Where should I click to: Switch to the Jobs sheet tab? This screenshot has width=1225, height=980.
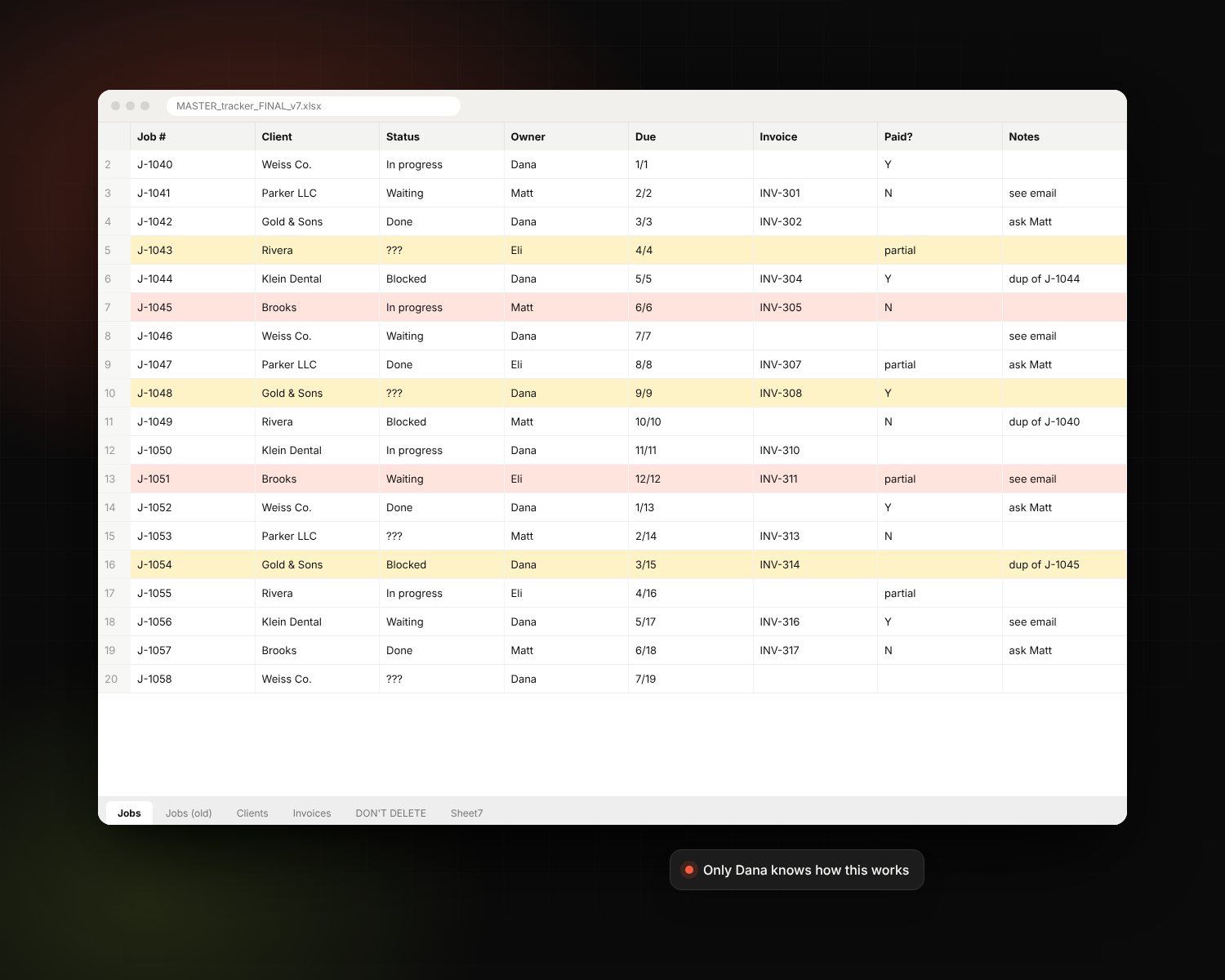coord(129,813)
